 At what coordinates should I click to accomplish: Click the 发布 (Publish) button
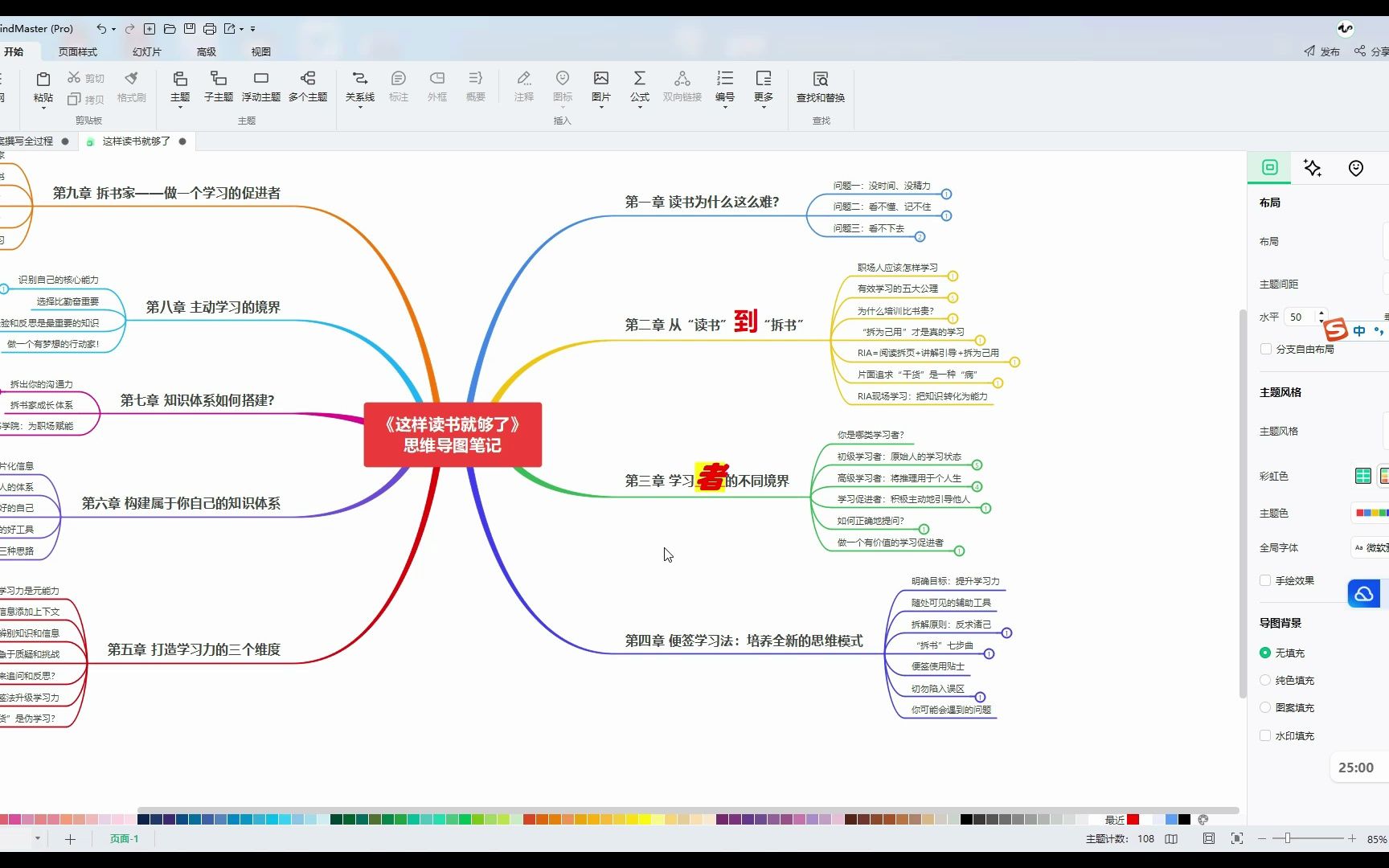click(x=1322, y=51)
